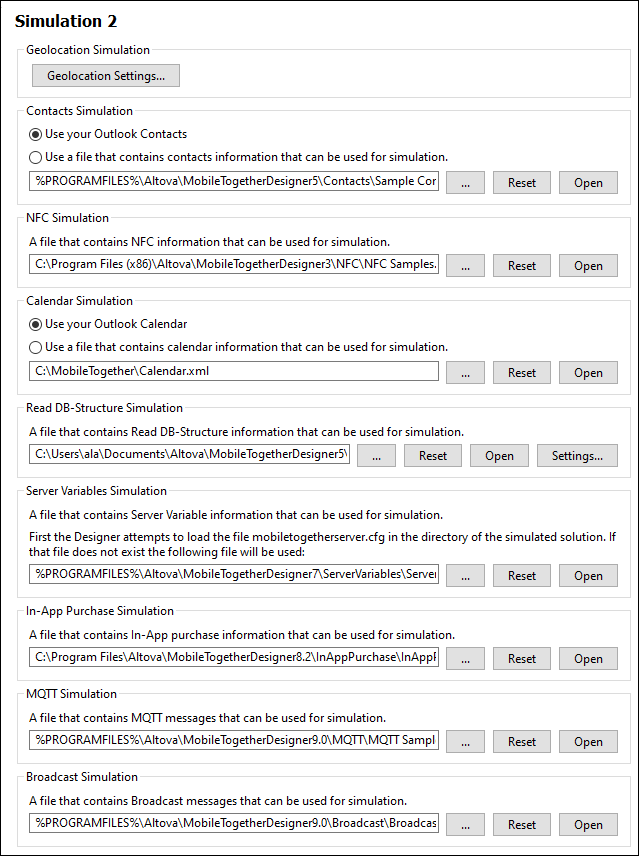This screenshot has height=856, width=639.
Task: Open the Geolocation Settings dialog
Action: [x=106, y=75]
